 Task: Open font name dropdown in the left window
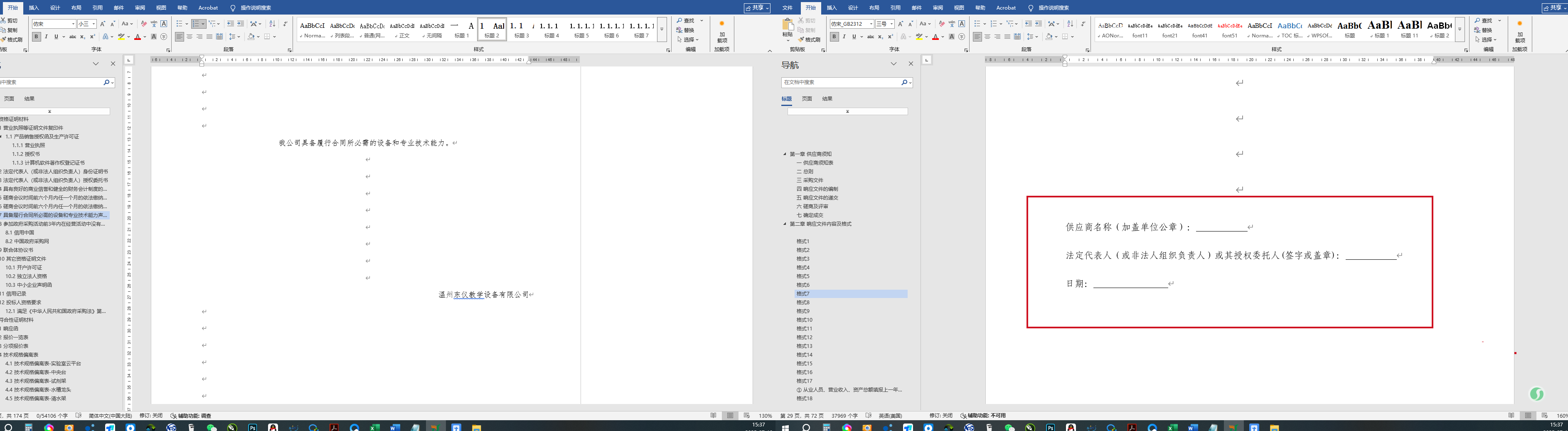(73, 24)
